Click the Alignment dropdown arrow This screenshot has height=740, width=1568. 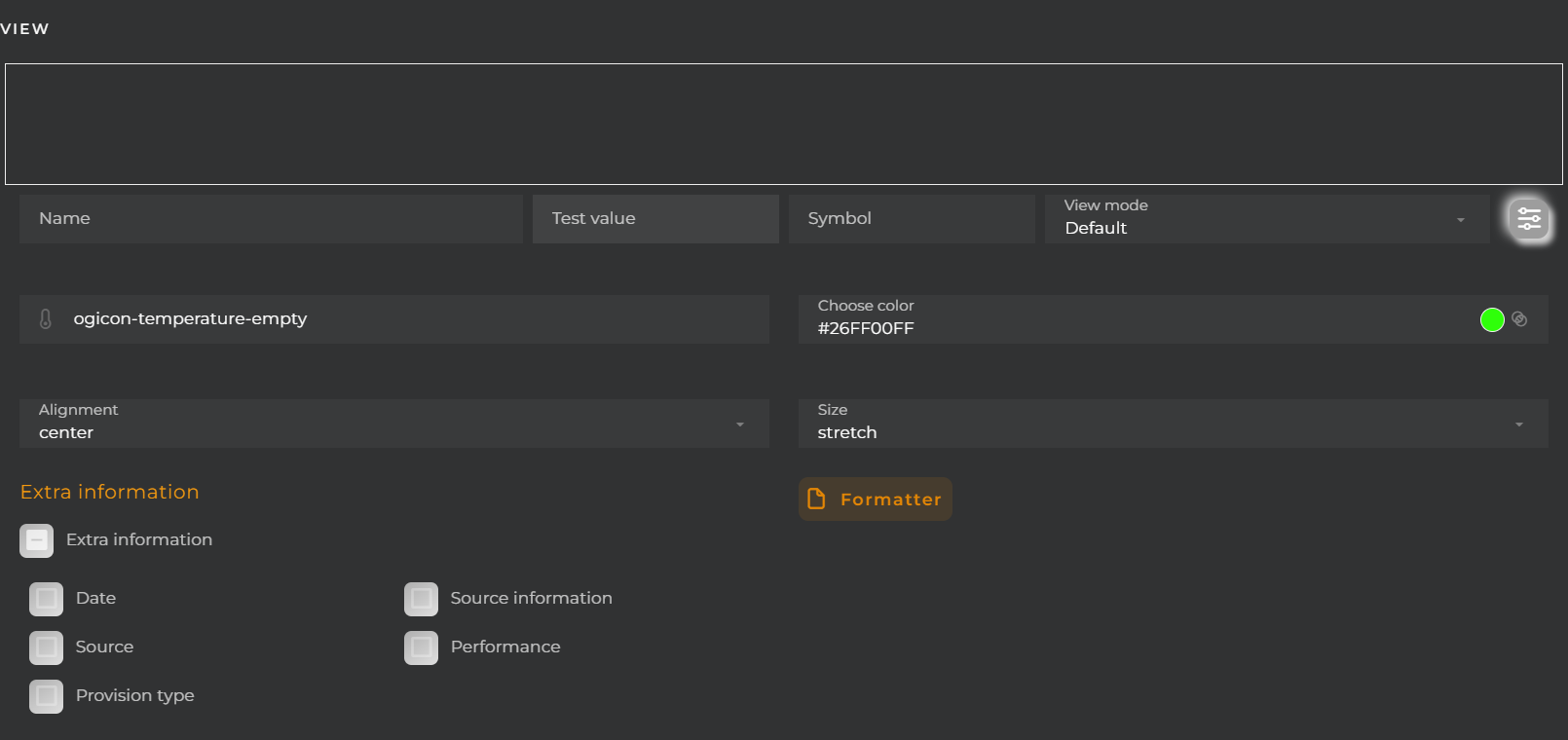tap(740, 425)
